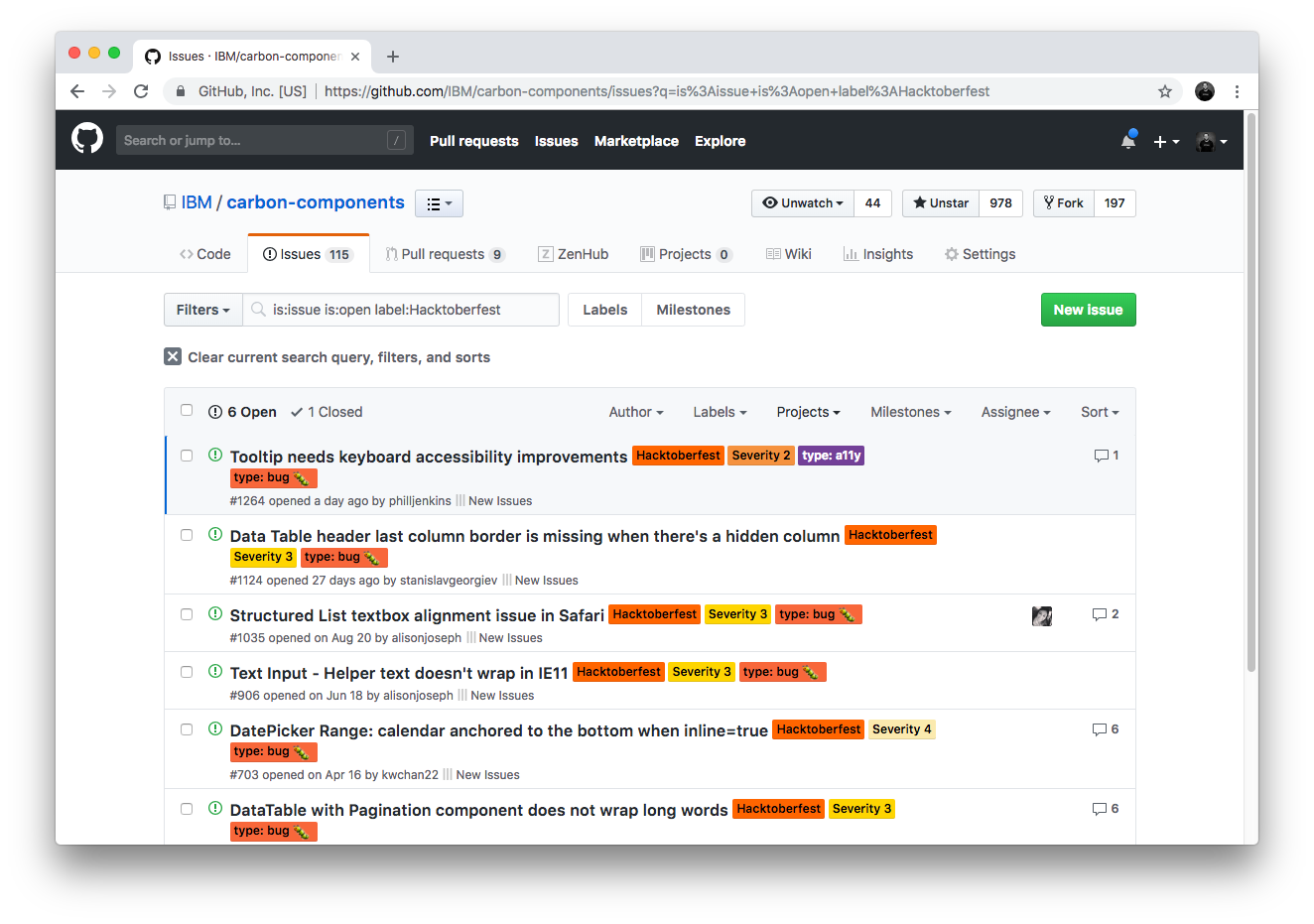The height and width of the screenshot is (924, 1314).
Task: Open the Milestones button next to search
Action: (x=693, y=310)
